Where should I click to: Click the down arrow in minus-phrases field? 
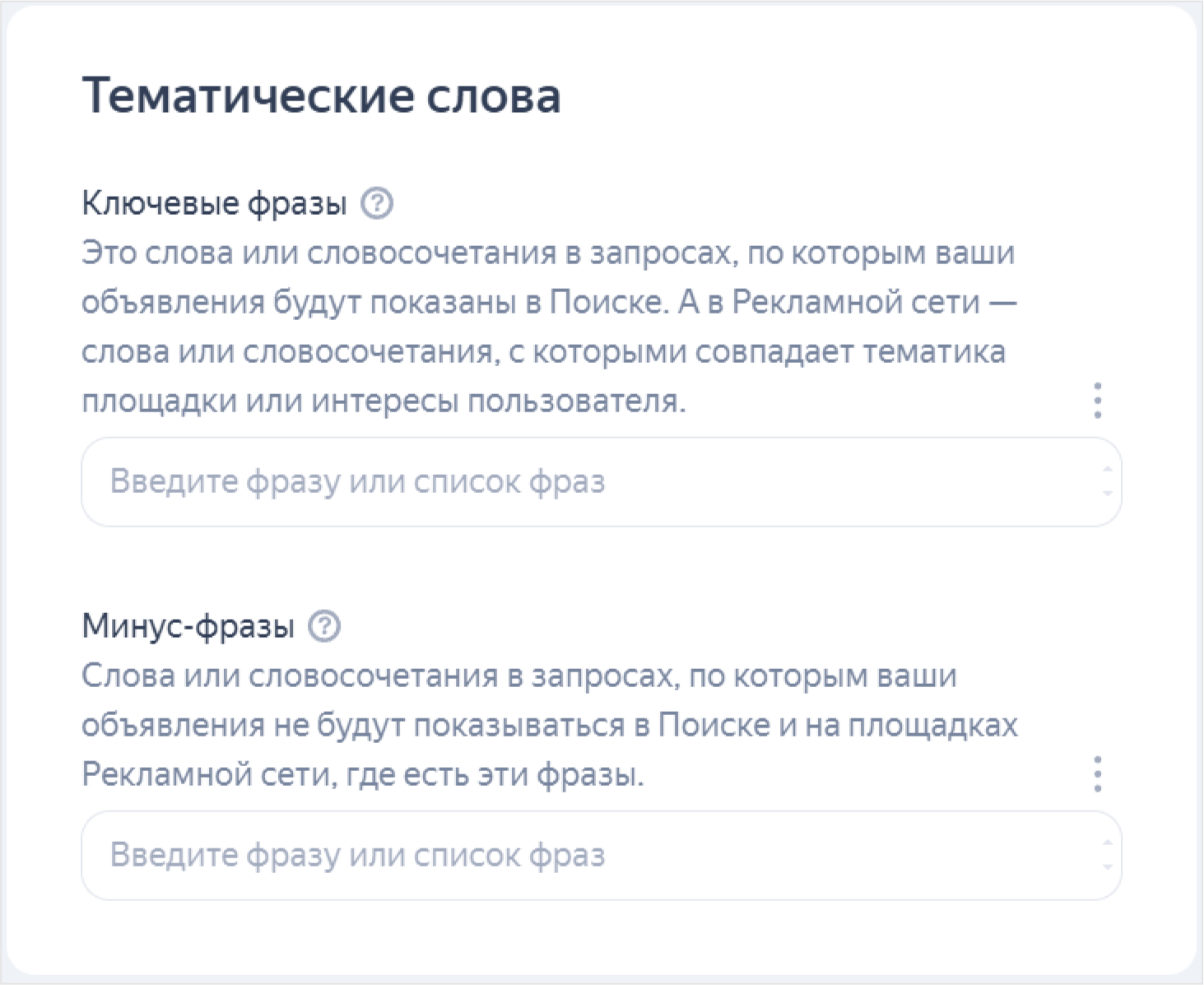pyautogui.click(x=1108, y=867)
